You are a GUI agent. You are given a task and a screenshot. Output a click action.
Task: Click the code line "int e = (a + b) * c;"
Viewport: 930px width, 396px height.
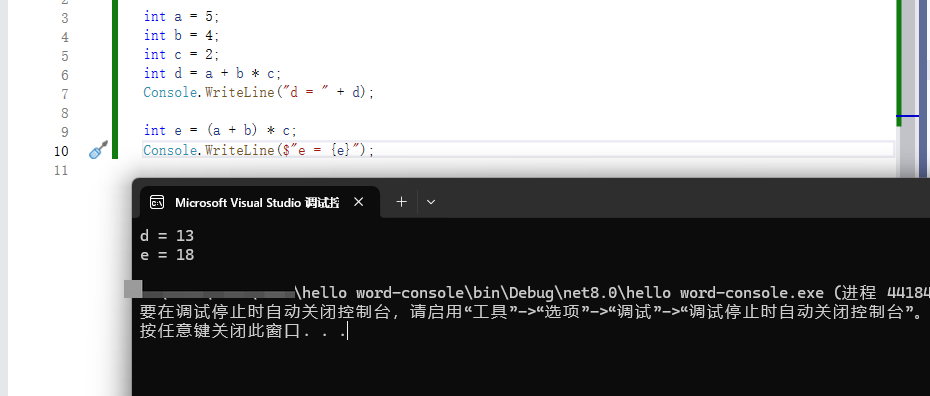(x=220, y=130)
